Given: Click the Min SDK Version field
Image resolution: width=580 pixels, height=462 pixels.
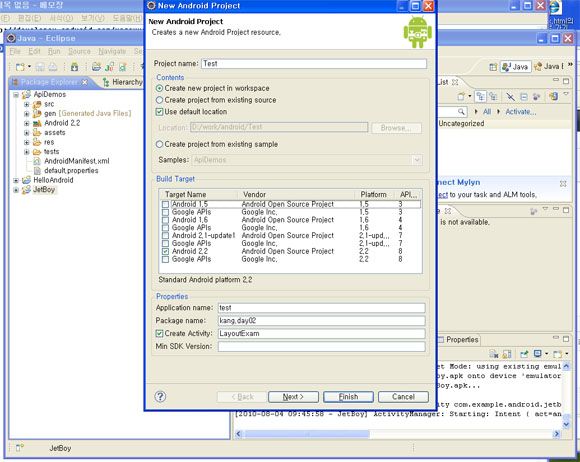Looking at the screenshot, I should pyautogui.click(x=321, y=347).
